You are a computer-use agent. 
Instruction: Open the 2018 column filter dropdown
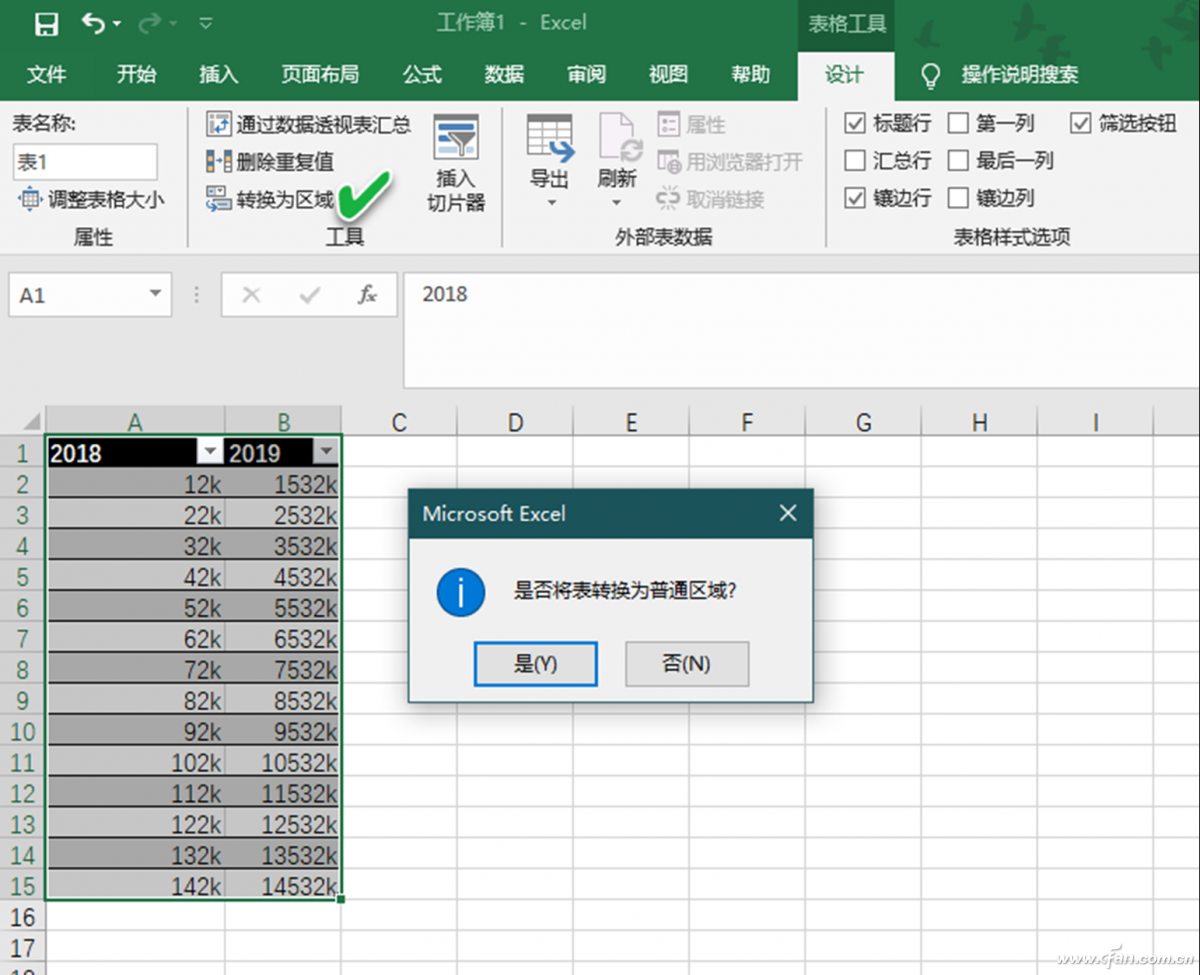click(210, 452)
